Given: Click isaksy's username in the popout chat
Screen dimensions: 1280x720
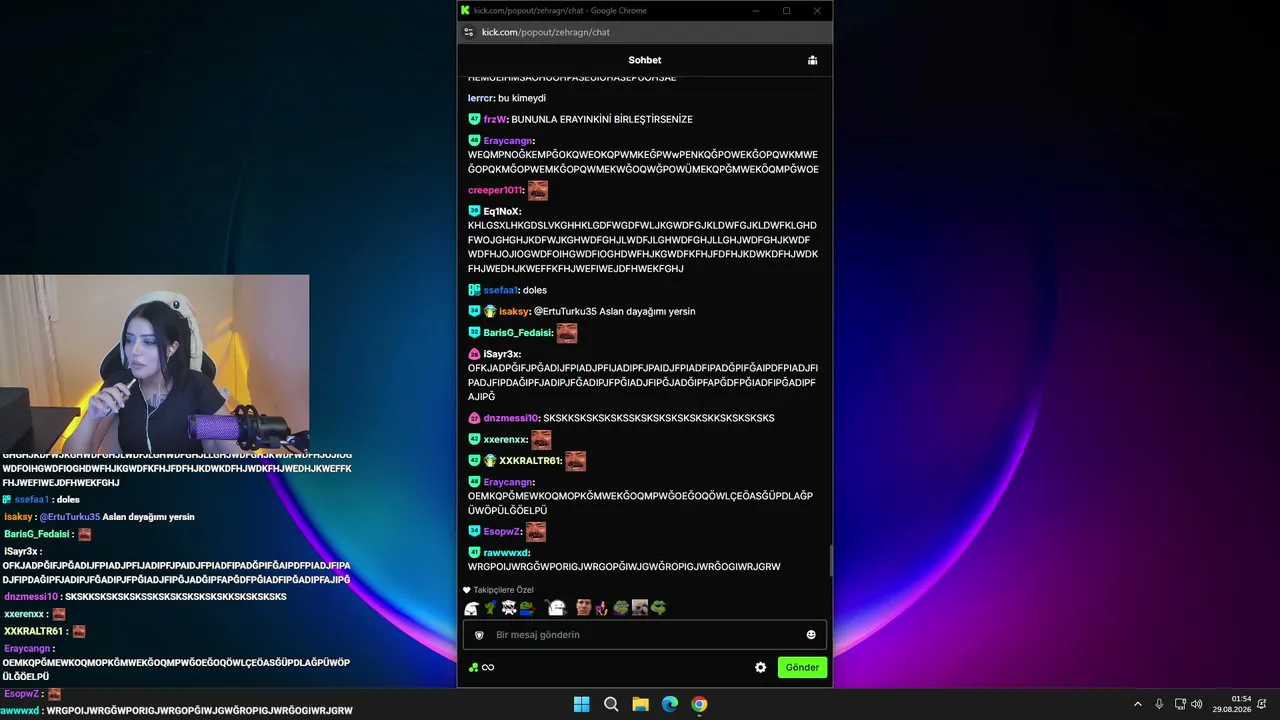Looking at the screenshot, I should (513, 311).
